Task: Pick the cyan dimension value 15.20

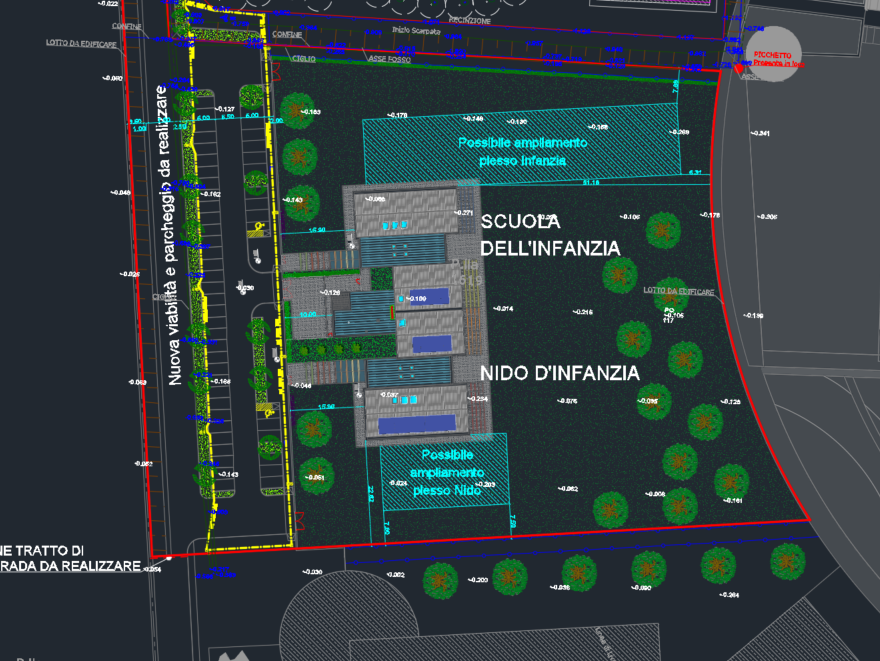Action: coord(317,230)
